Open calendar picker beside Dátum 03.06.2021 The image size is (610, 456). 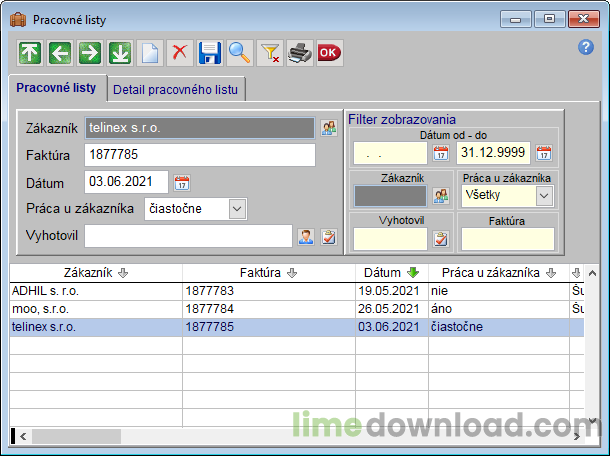pyautogui.click(x=182, y=183)
